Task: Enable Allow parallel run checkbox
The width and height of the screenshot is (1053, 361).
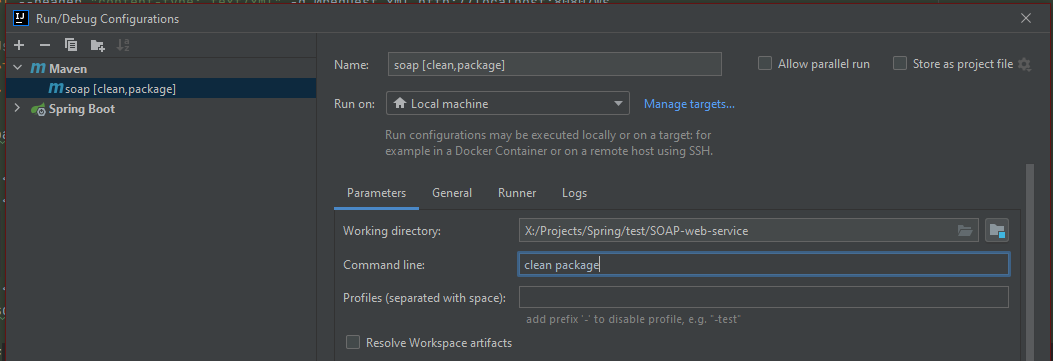Action: pos(765,64)
